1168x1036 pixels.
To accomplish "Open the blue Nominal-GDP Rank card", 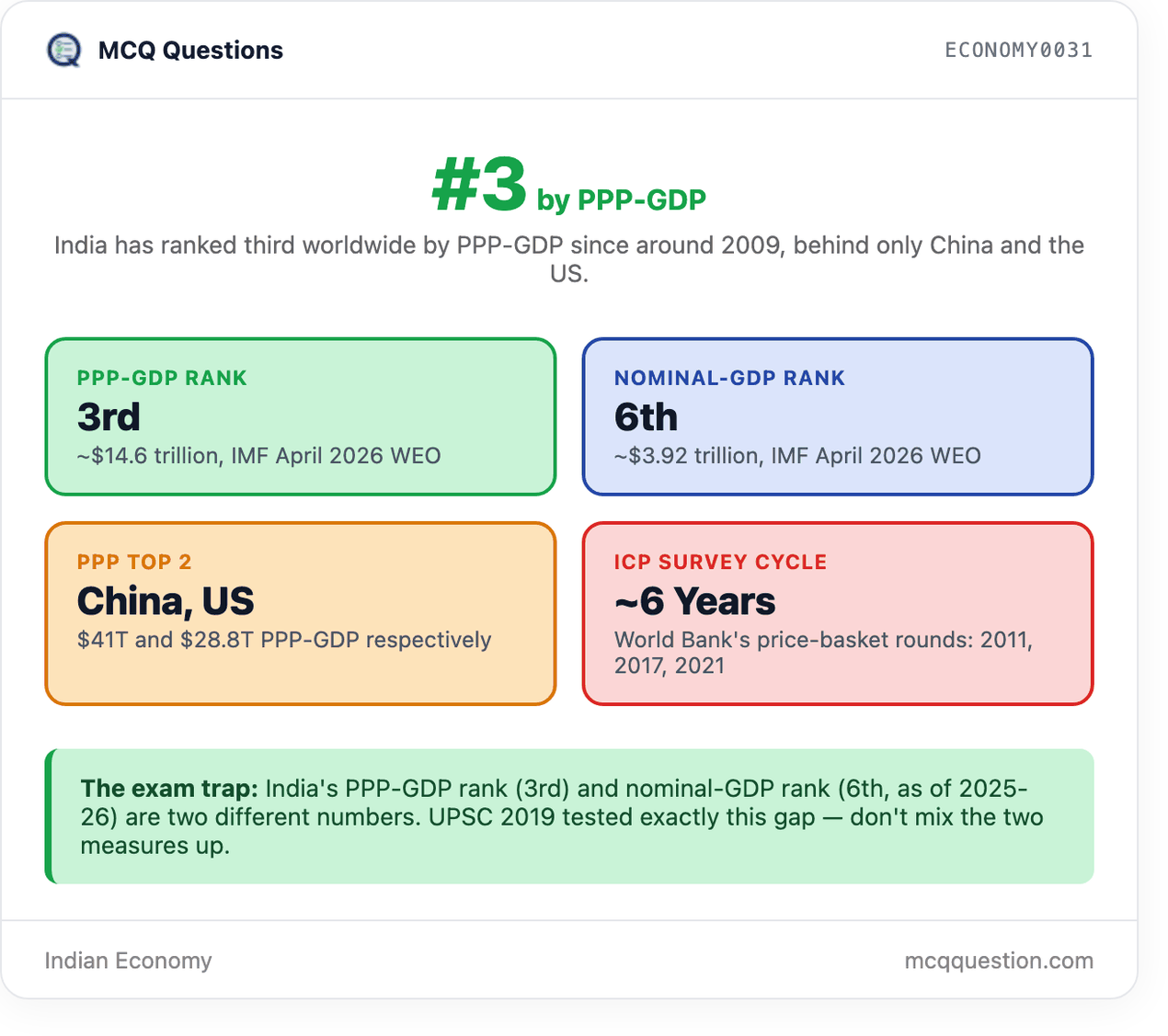I will [838, 416].
